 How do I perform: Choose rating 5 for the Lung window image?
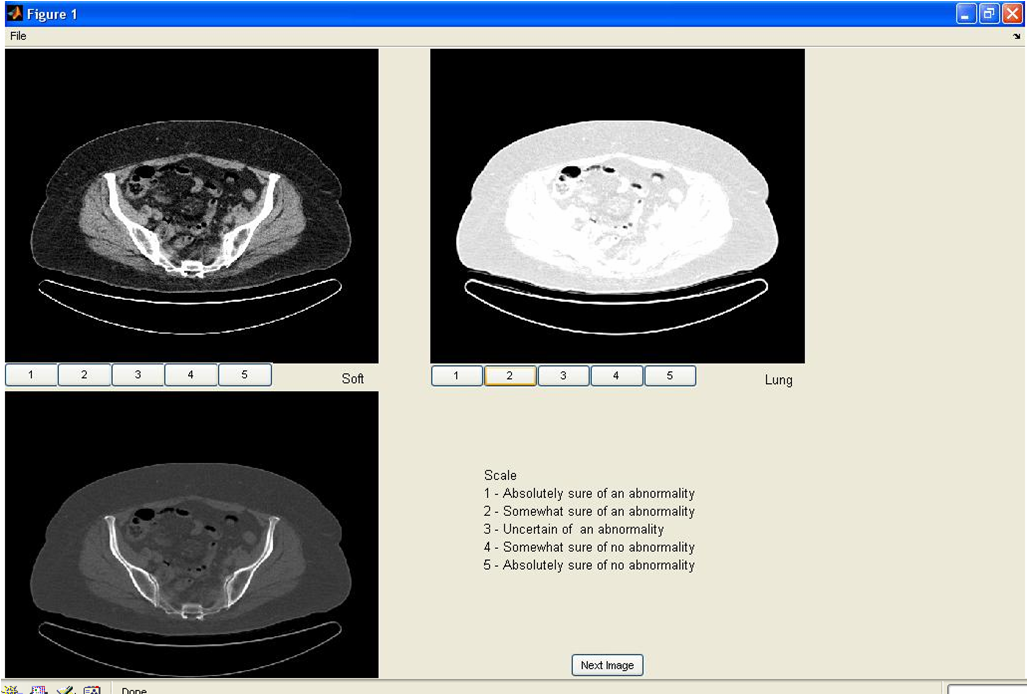670,376
